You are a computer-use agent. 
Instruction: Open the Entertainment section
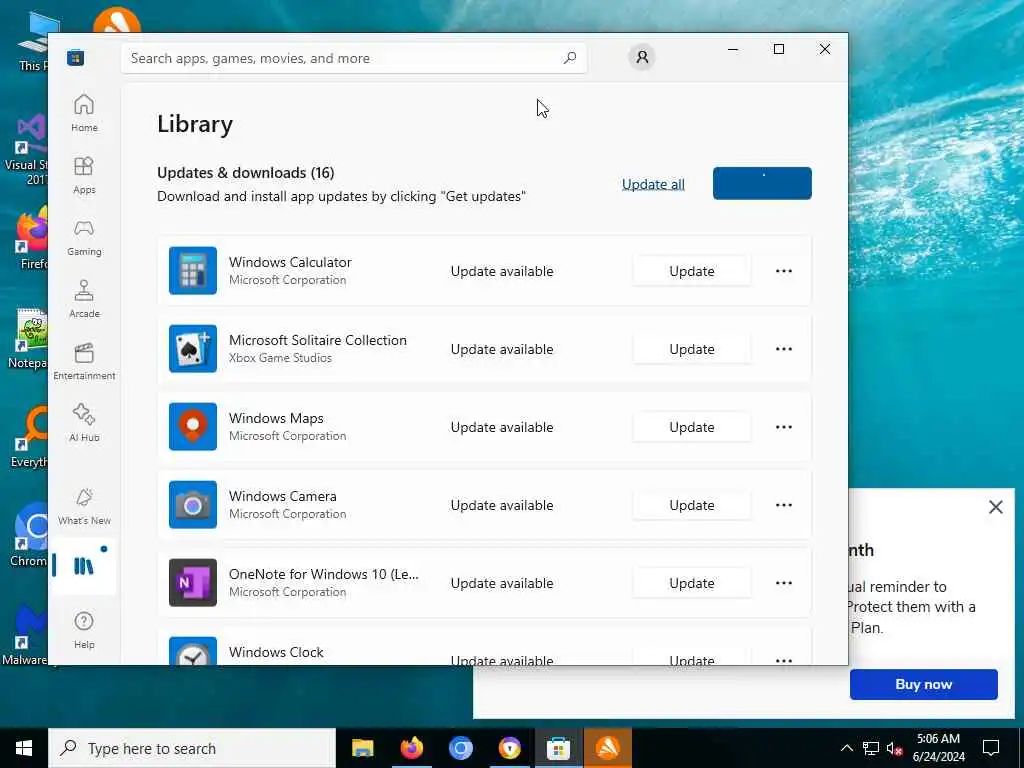pyautogui.click(x=84, y=361)
